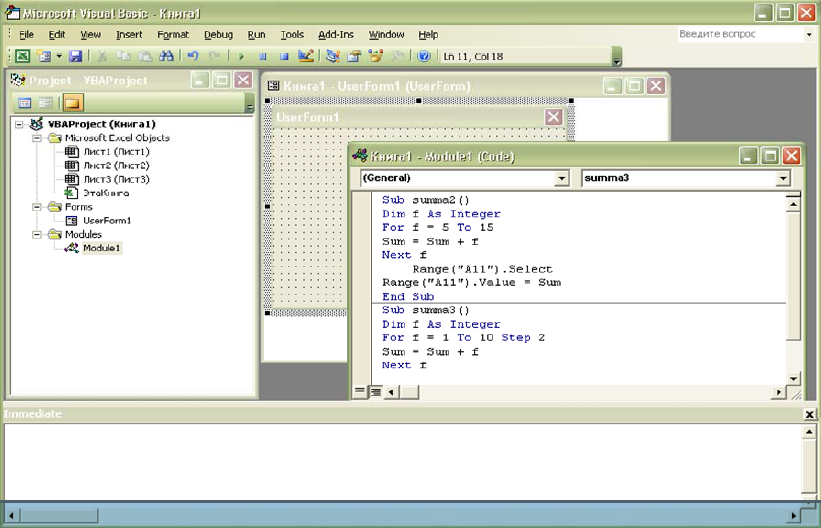
Task: Click inside the Immediate window text area
Action: (403, 461)
